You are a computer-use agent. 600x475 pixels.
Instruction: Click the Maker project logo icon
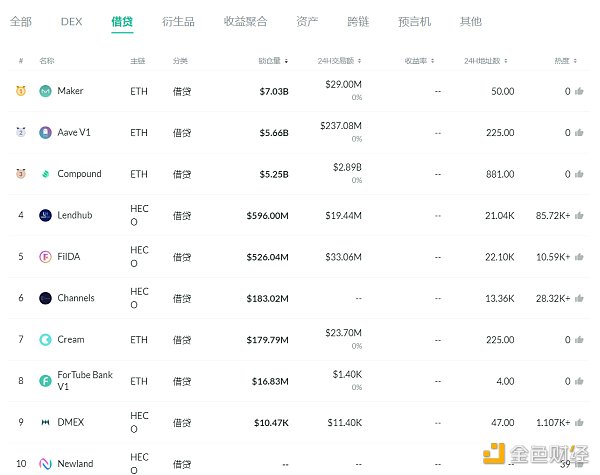45,91
